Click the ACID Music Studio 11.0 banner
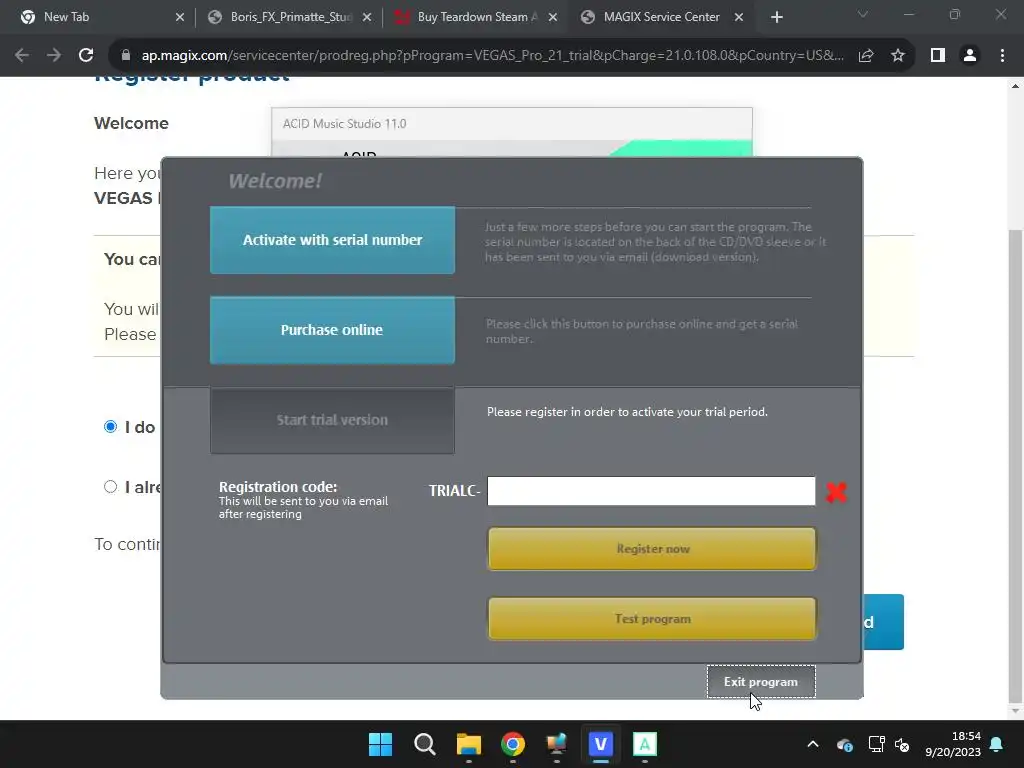 coord(511,124)
